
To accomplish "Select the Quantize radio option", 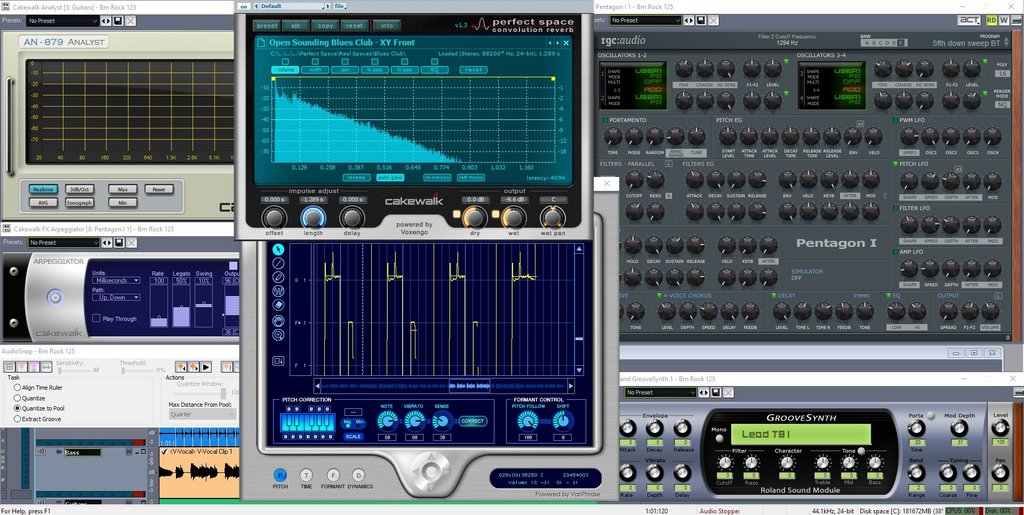I will coord(18,398).
